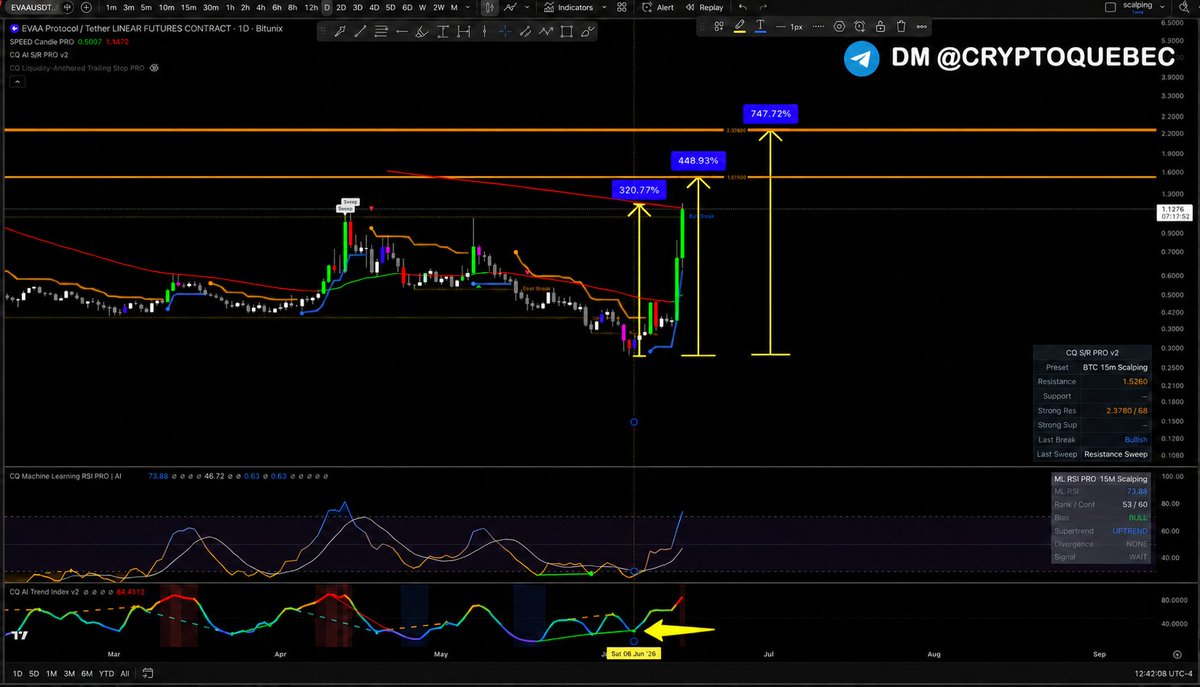The height and width of the screenshot is (687, 1200).
Task: Select the vertical line tool
Action: [x=485, y=32]
